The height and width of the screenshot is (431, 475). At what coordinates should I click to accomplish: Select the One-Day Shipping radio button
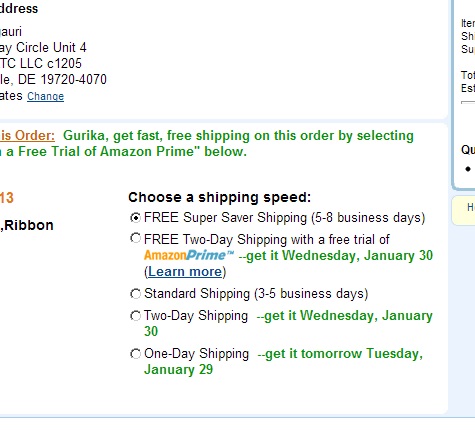pos(135,354)
